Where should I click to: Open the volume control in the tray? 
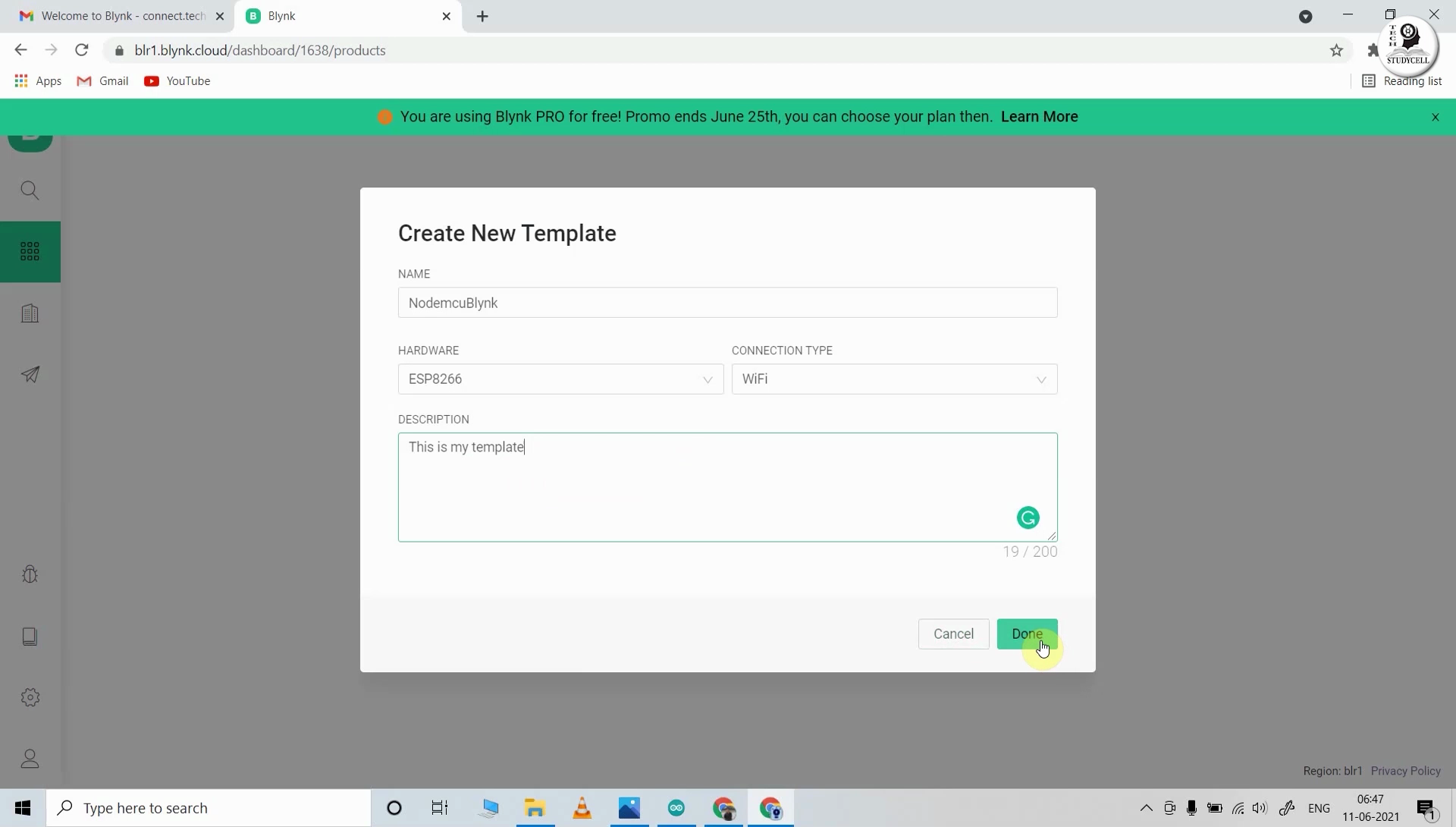tap(1260, 808)
